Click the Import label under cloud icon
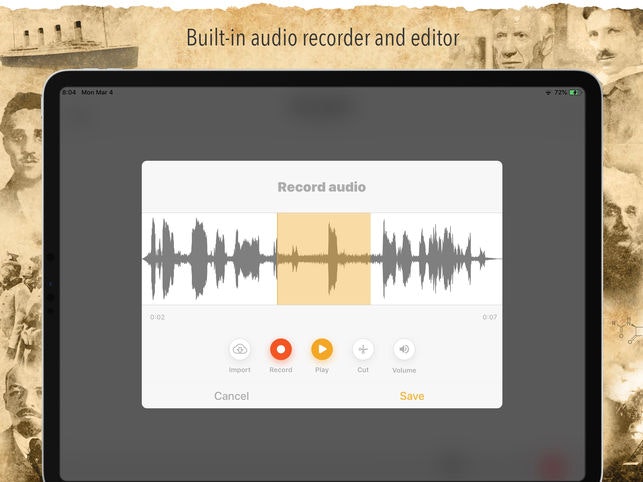The height and width of the screenshot is (482, 643). (239, 370)
